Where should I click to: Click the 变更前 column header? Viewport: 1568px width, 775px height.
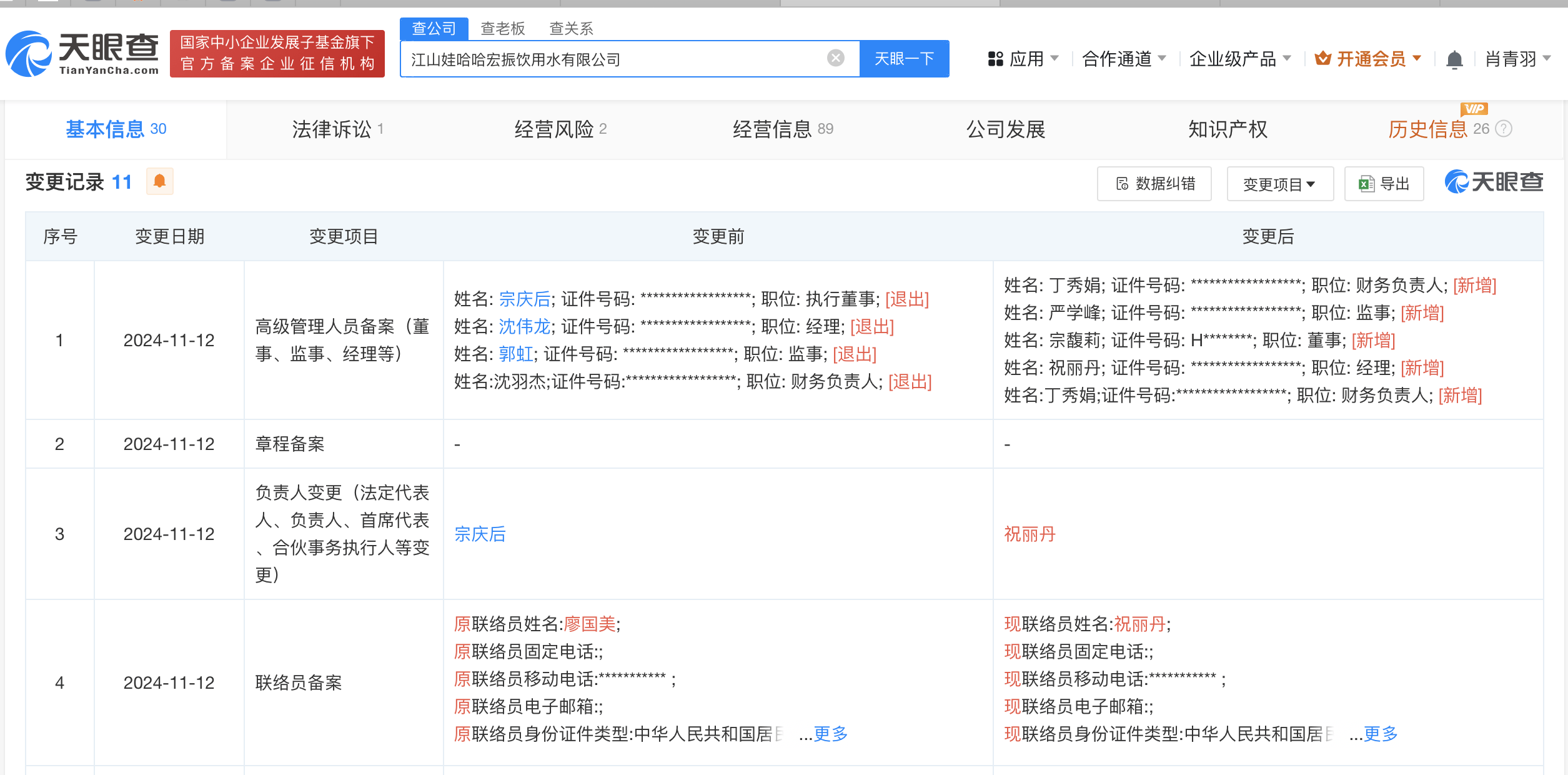(x=718, y=236)
